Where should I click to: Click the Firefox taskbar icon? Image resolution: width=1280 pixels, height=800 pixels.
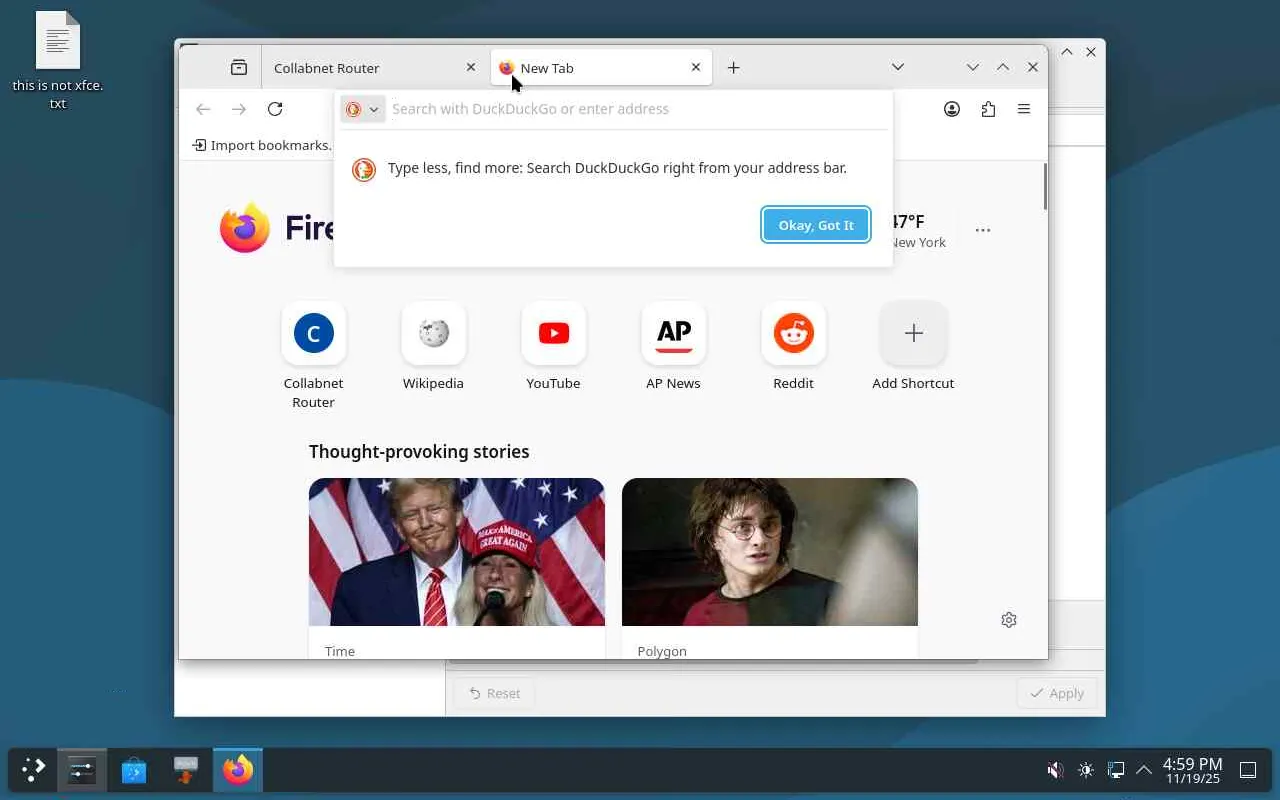click(237, 770)
